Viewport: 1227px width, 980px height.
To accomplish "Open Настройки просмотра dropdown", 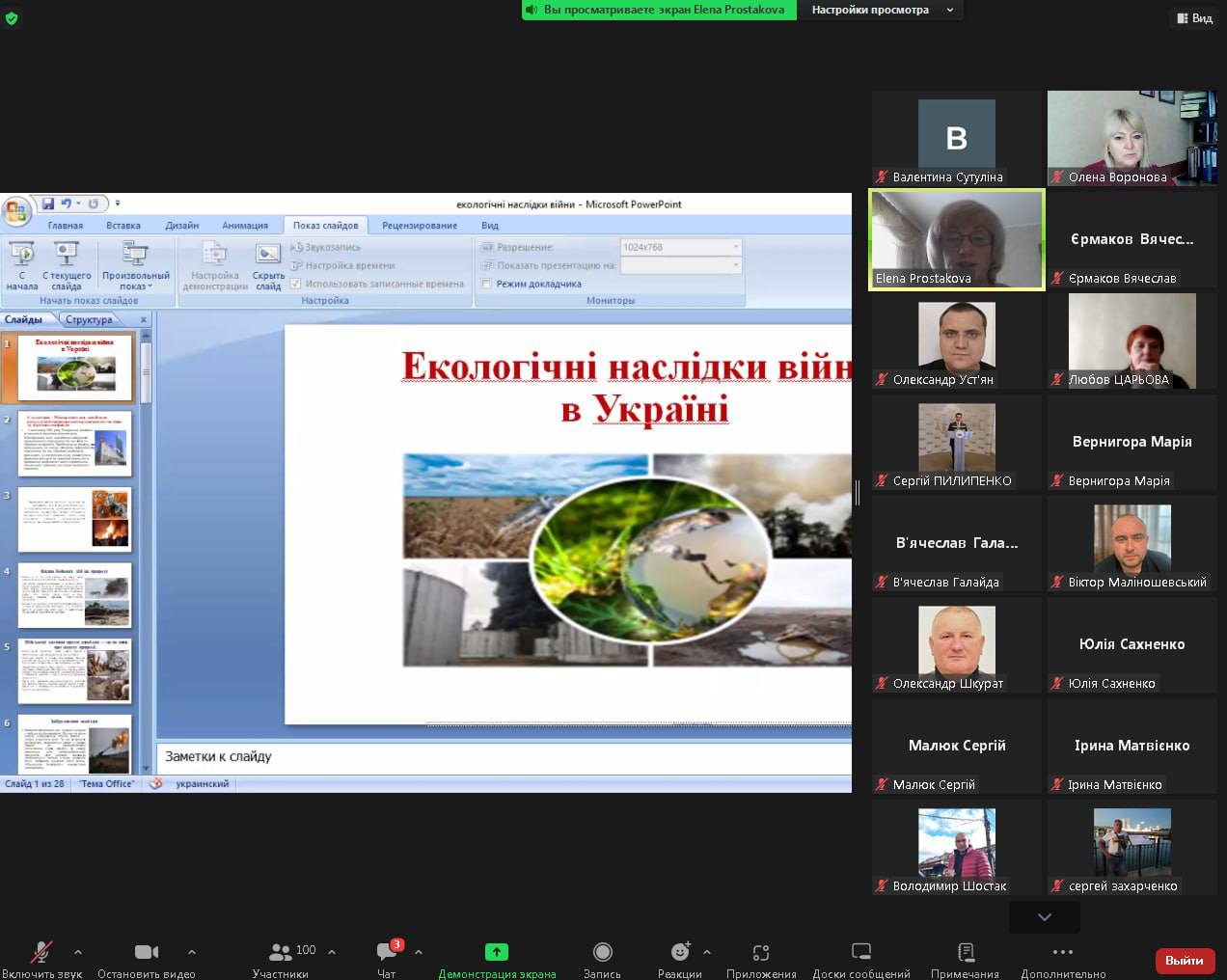I will click(x=882, y=10).
